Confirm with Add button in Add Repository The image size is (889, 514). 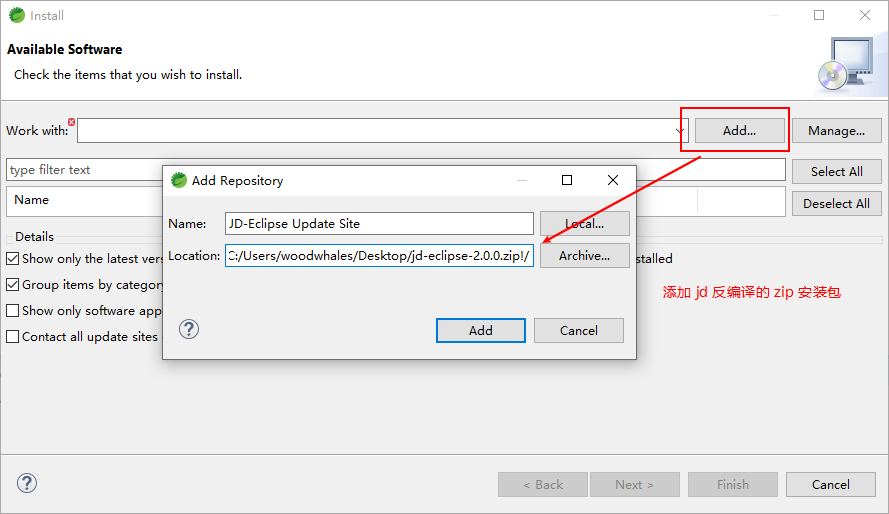point(481,330)
